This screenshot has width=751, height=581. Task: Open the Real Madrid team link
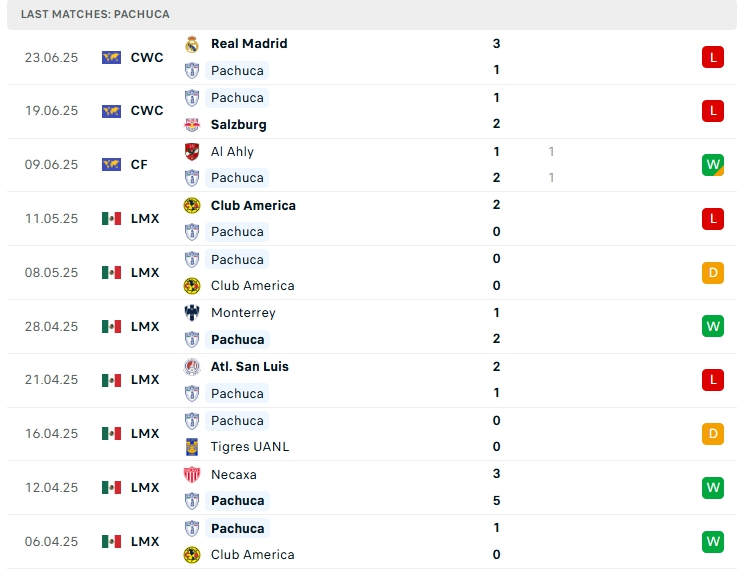[249, 44]
